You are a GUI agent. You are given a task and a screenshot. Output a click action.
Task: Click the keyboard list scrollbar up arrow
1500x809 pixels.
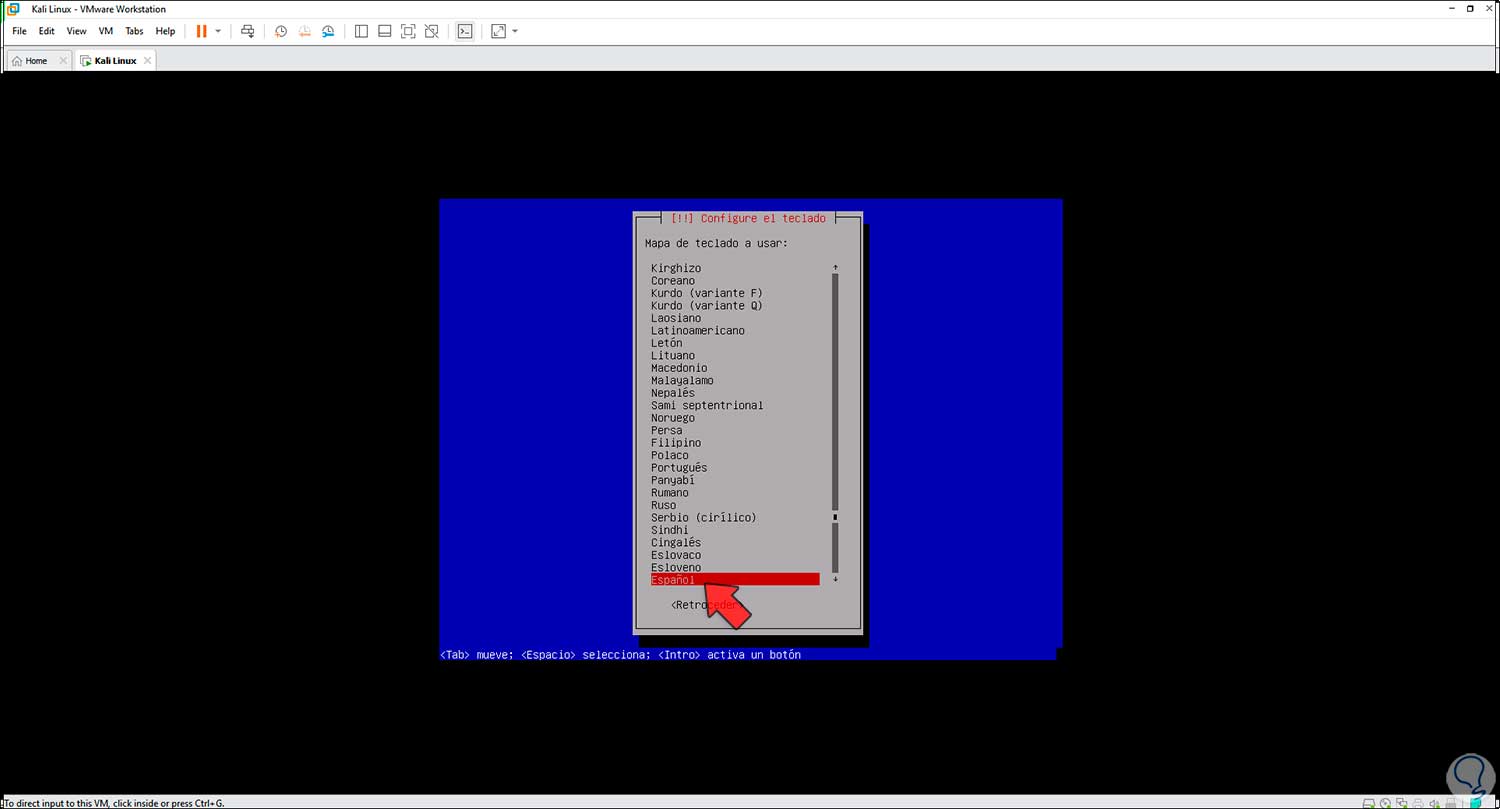835,268
